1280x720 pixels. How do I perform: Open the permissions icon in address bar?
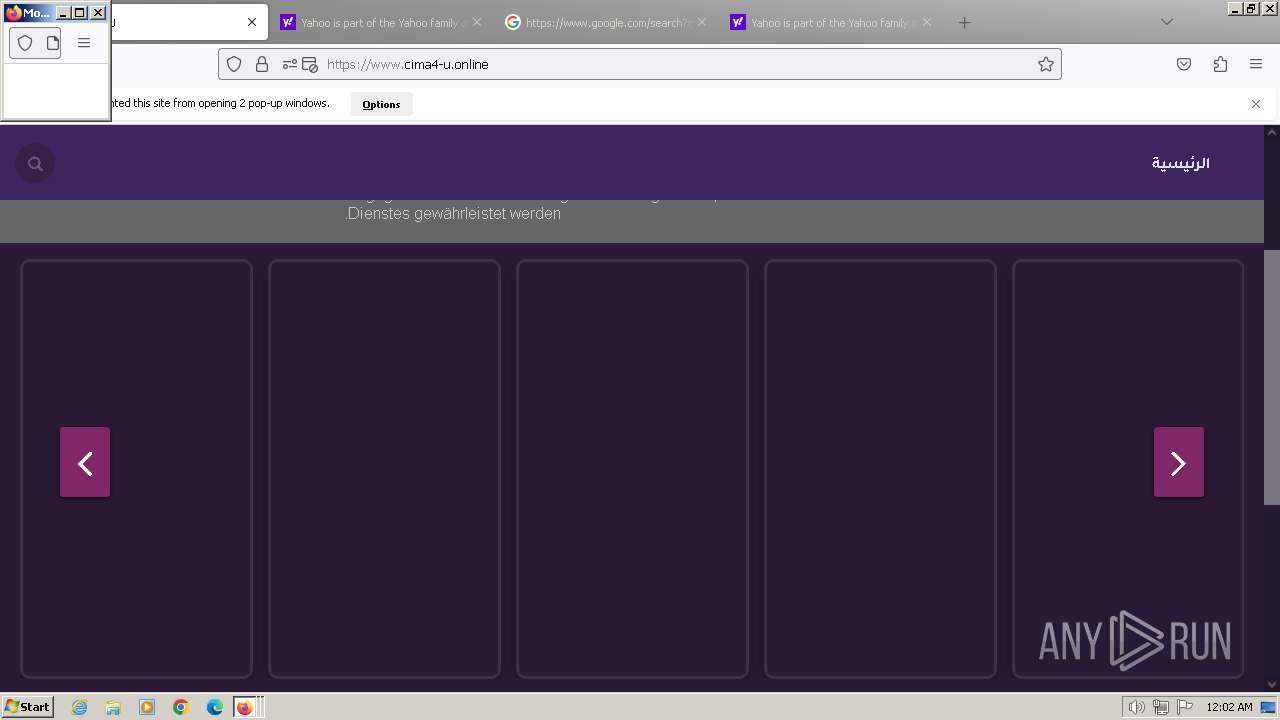coord(289,64)
